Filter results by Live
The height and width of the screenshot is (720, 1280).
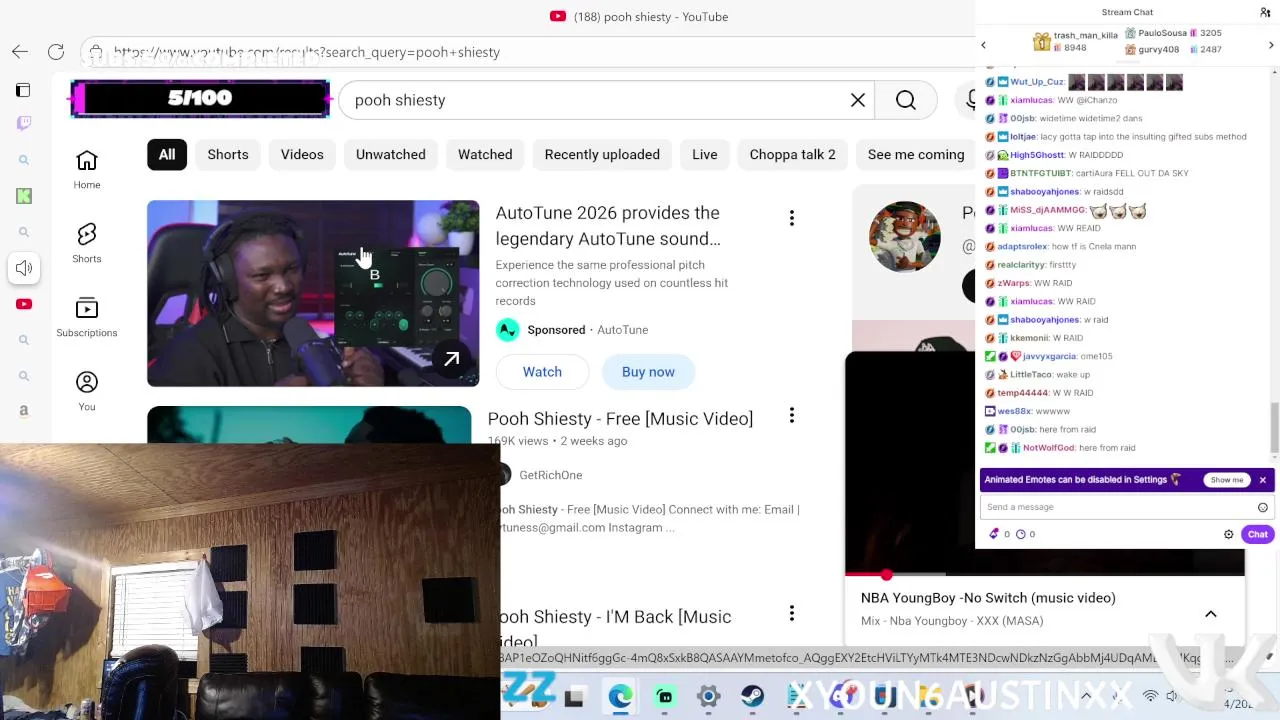[705, 154]
